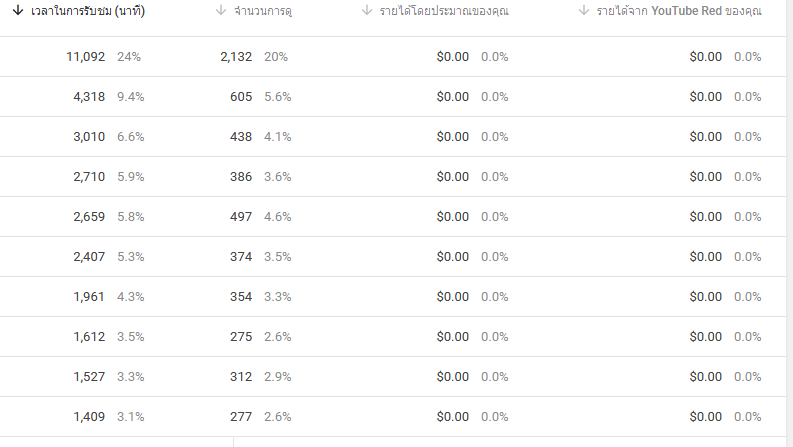Select the 497 views value

pyautogui.click(x=242, y=217)
